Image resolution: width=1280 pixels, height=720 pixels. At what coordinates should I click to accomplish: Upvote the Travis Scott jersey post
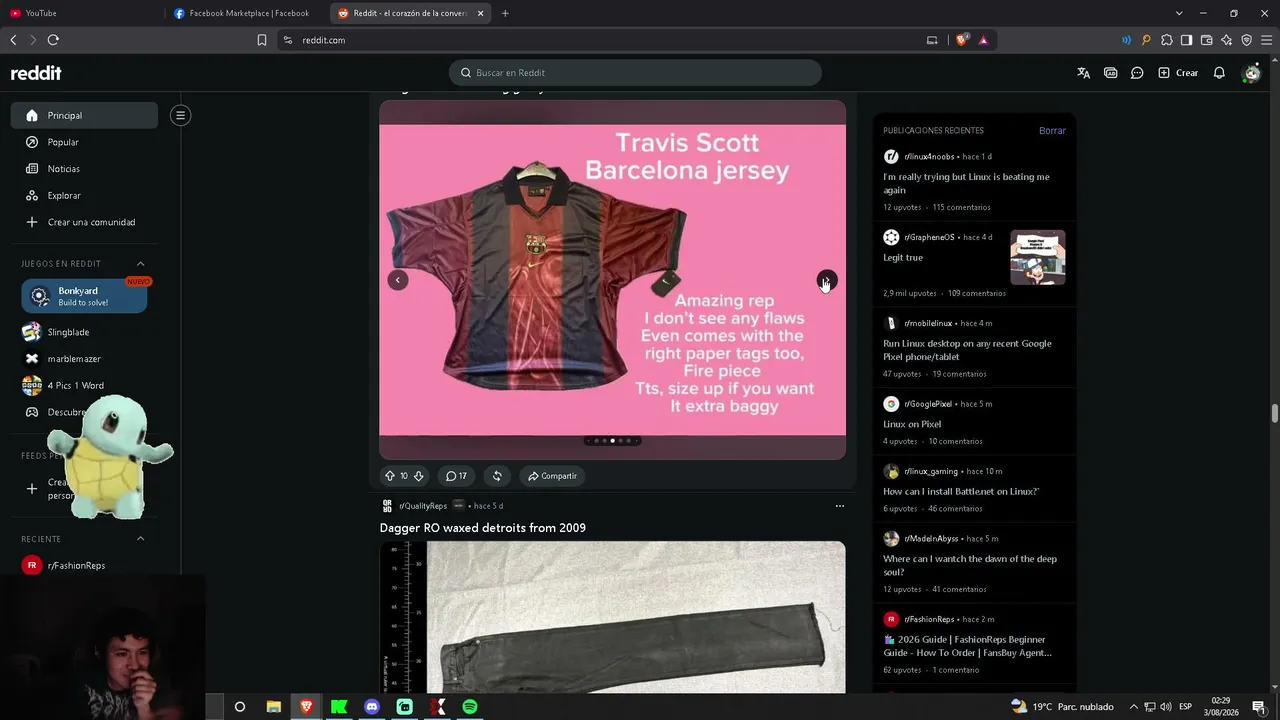(390, 476)
